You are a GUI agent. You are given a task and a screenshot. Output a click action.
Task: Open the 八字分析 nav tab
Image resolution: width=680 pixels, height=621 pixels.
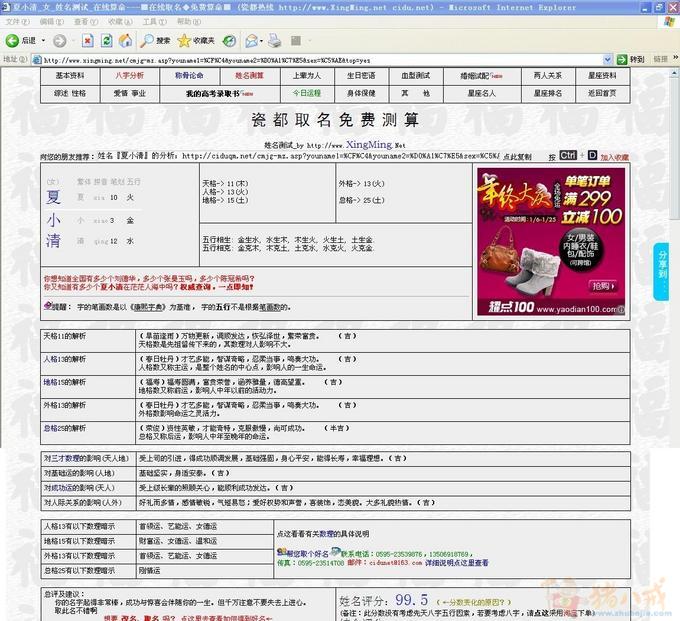click(x=129, y=75)
